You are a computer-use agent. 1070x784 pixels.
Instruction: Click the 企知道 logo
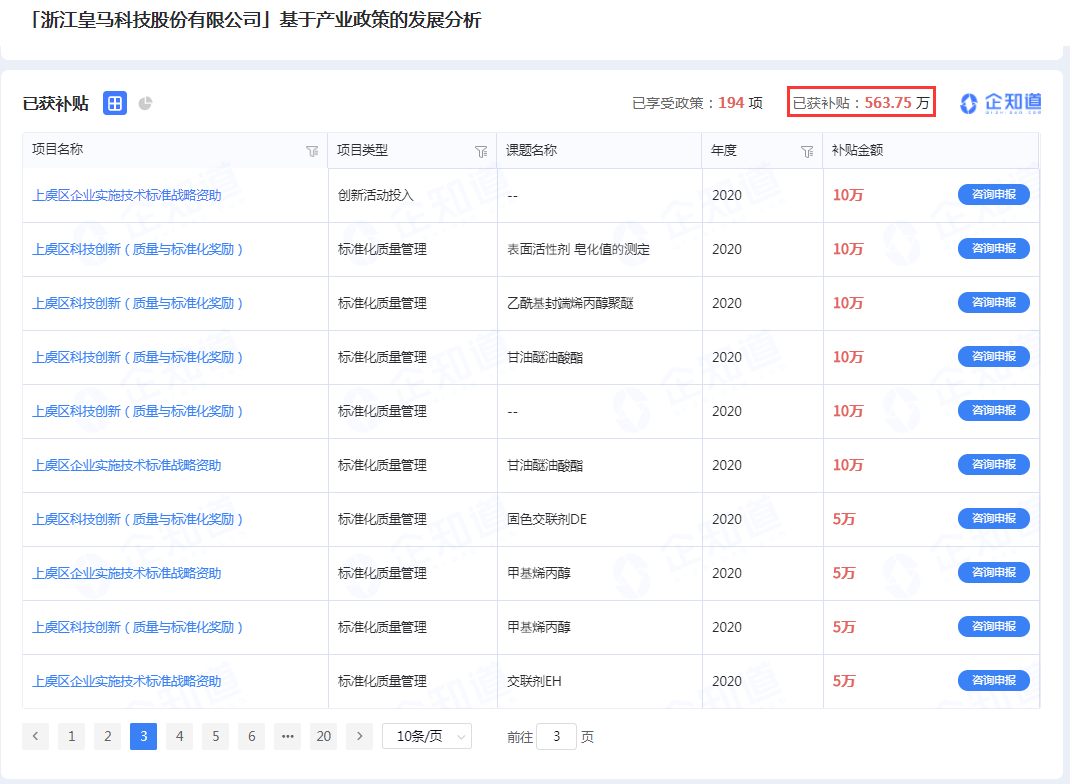tap(1000, 103)
